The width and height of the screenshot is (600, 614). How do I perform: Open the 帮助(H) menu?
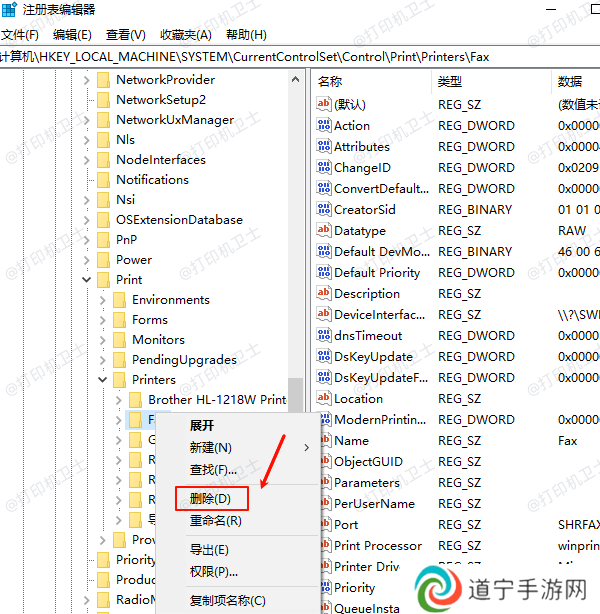[x=246, y=35]
